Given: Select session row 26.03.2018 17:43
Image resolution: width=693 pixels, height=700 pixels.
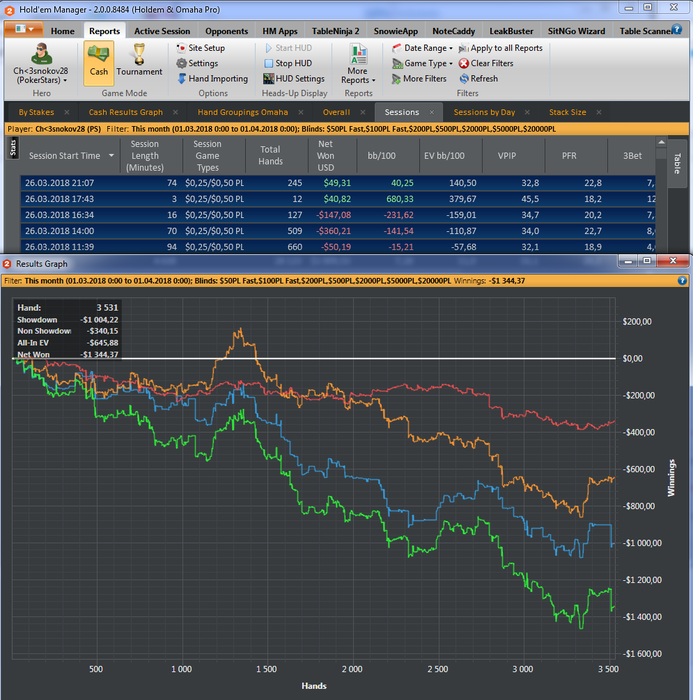Looking at the screenshot, I should coord(338,199).
